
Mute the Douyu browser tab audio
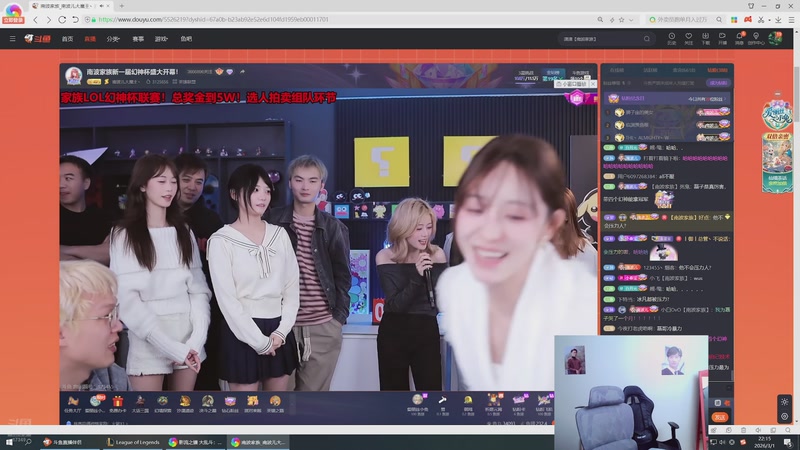[x=102, y=6]
